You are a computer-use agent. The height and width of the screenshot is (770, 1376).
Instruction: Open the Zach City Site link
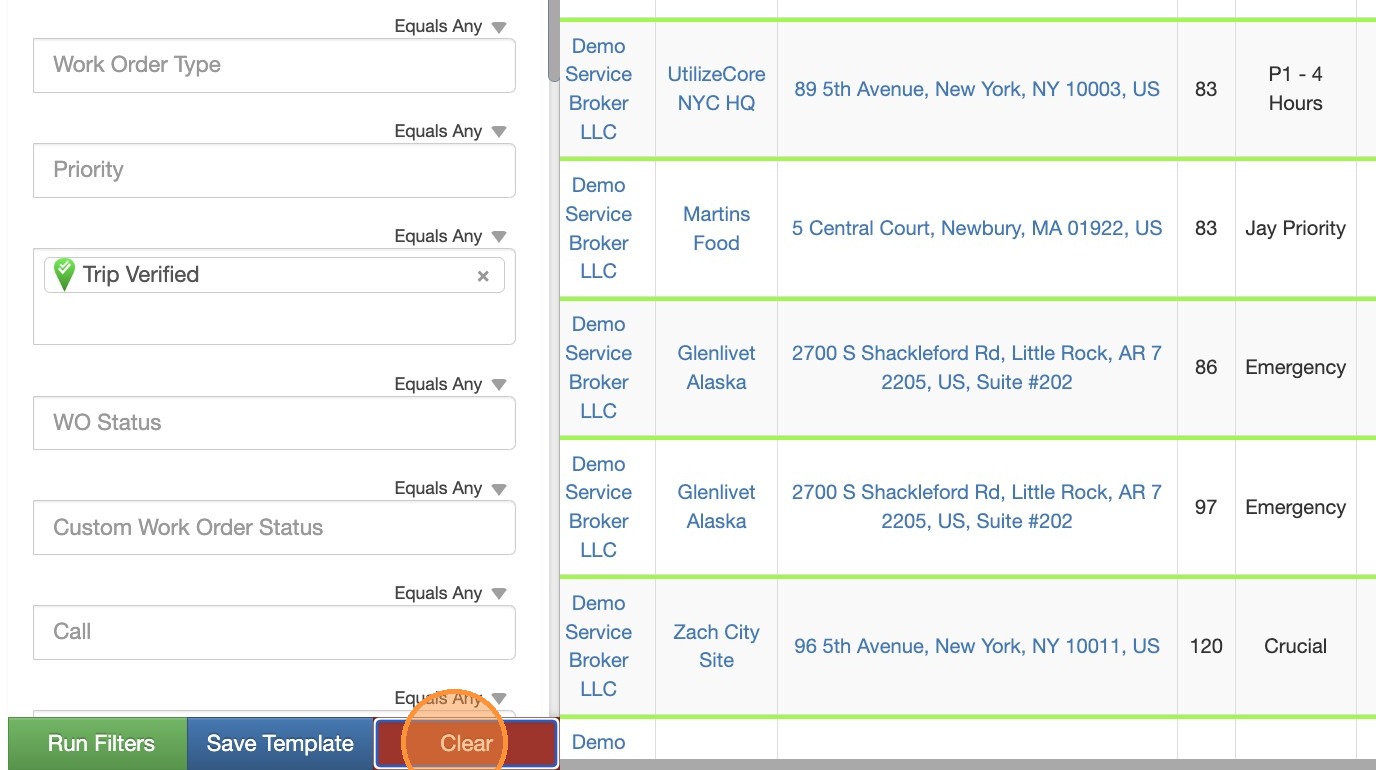click(716, 646)
